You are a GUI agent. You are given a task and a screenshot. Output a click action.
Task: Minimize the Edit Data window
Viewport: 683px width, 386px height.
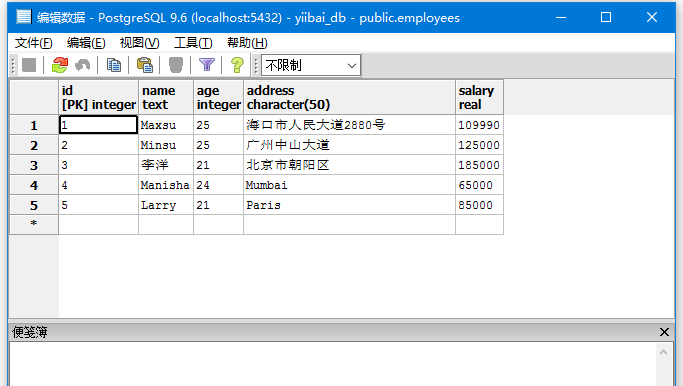(561, 17)
